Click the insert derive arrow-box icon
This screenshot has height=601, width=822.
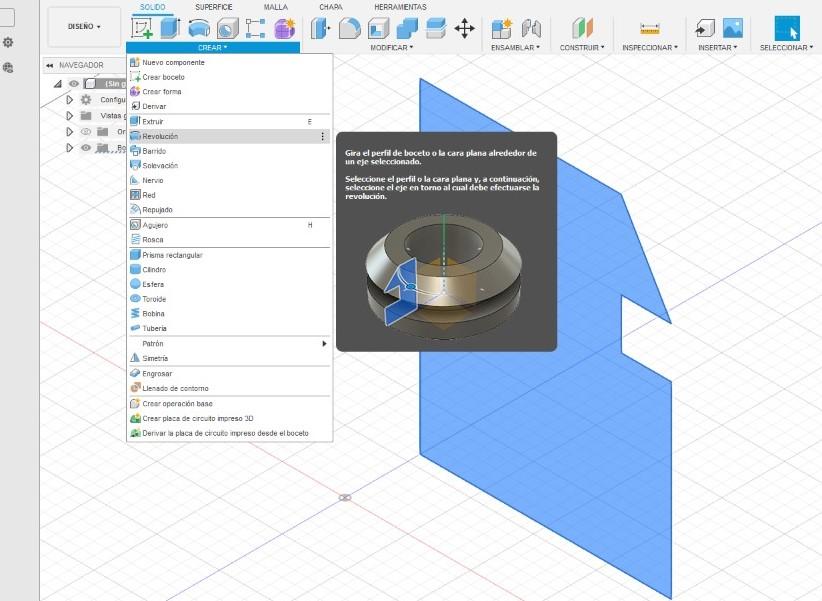pyautogui.click(x=704, y=28)
